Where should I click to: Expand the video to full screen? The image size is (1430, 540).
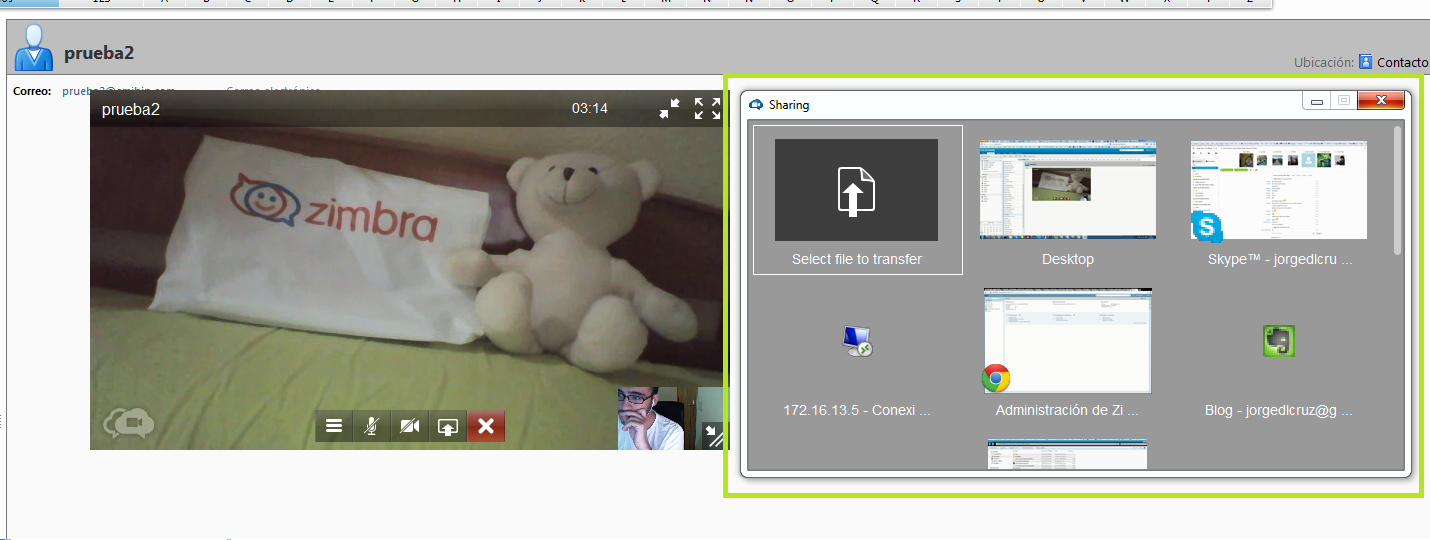pyautogui.click(x=707, y=109)
